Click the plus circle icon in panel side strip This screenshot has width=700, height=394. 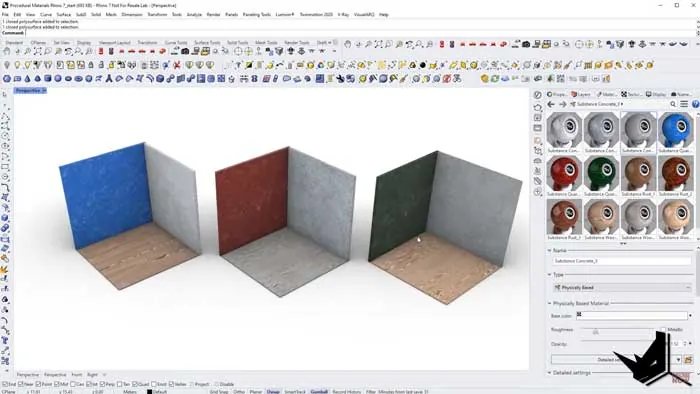[538, 192]
